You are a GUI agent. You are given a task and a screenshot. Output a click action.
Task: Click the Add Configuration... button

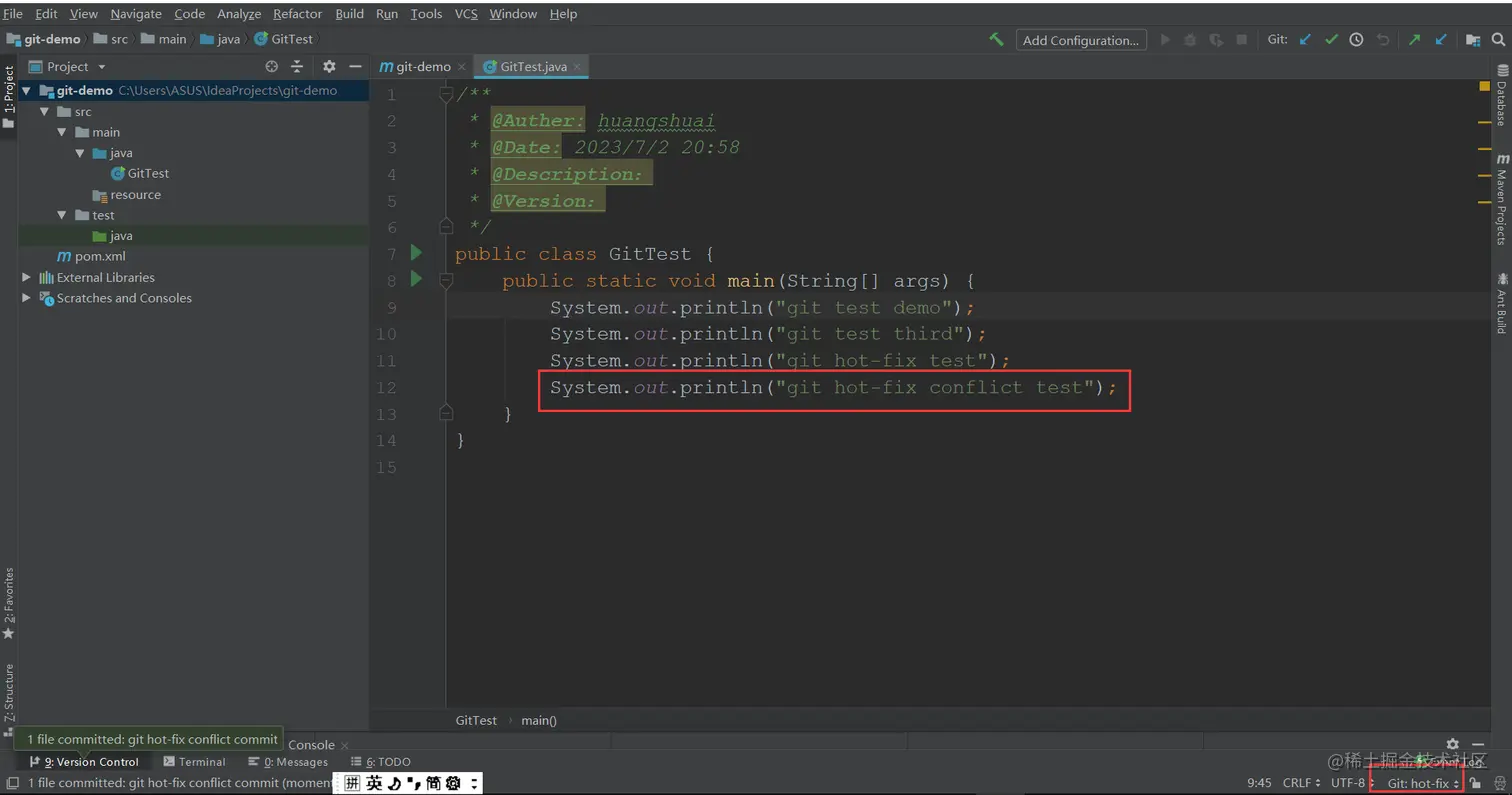(1081, 40)
